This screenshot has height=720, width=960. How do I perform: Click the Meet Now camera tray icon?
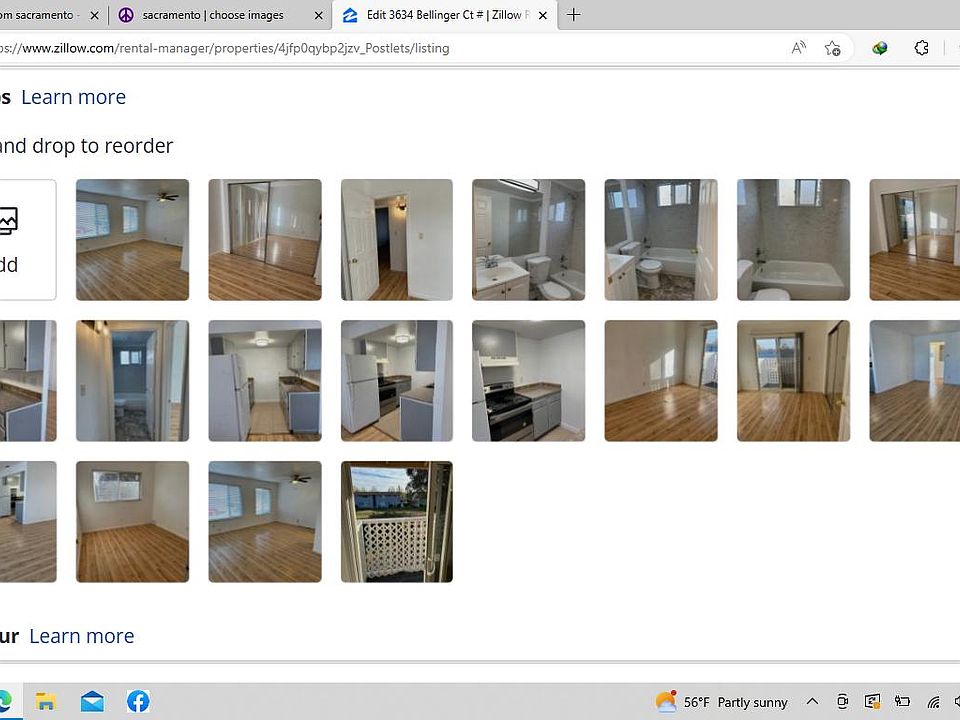click(842, 702)
